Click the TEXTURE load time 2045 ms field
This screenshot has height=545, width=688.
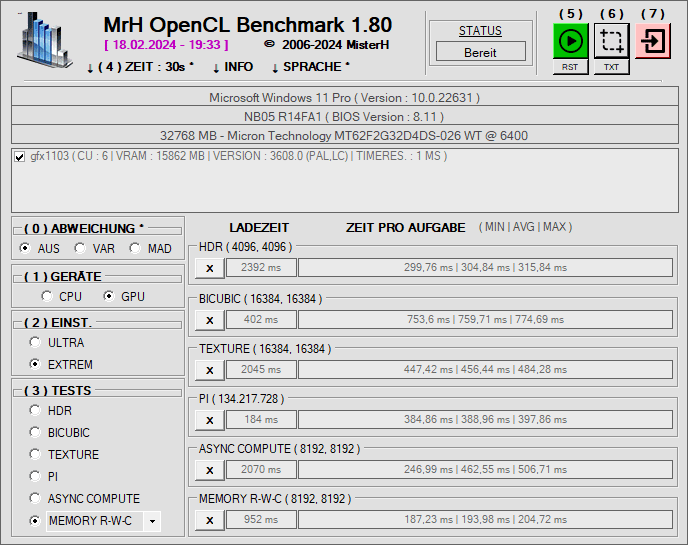click(x=261, y=370)
